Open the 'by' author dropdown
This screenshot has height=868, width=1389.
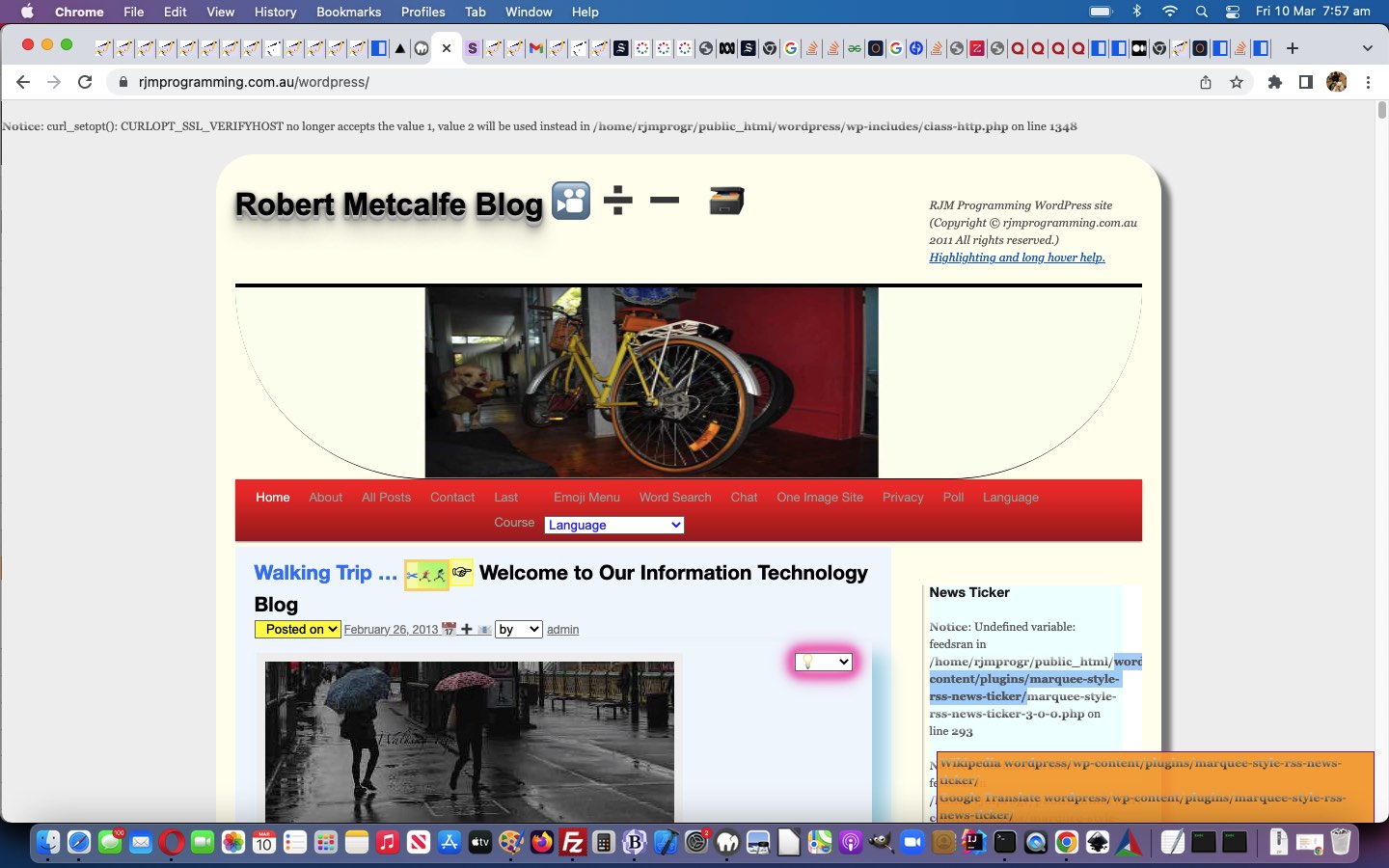[x=518, y=629]
